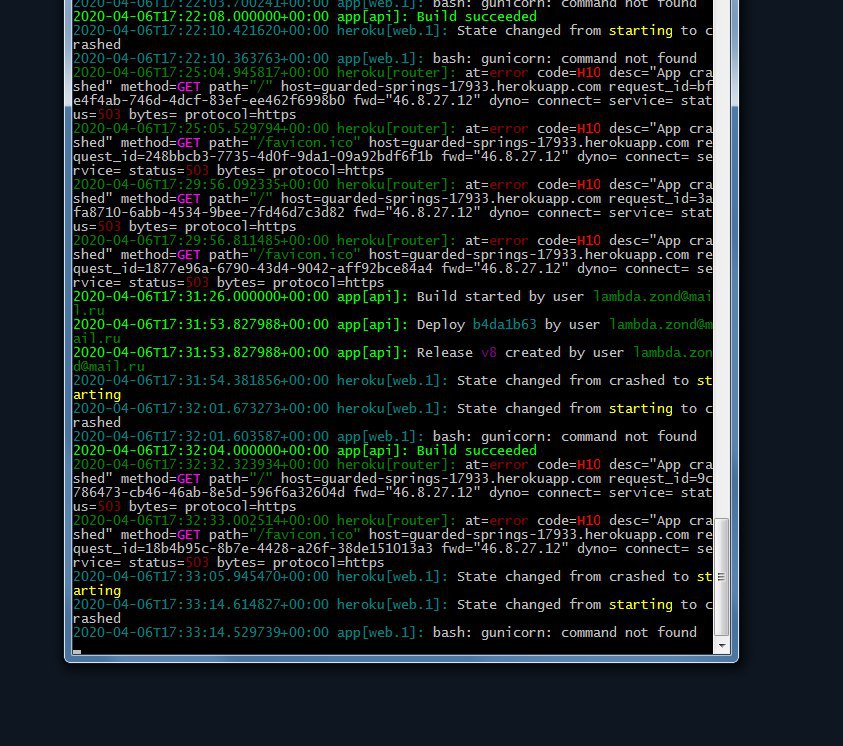Screen dimensions: 843x746
Task: Click 'gunicorn: command not found' at 17:33:14
Action: (589, 633)
